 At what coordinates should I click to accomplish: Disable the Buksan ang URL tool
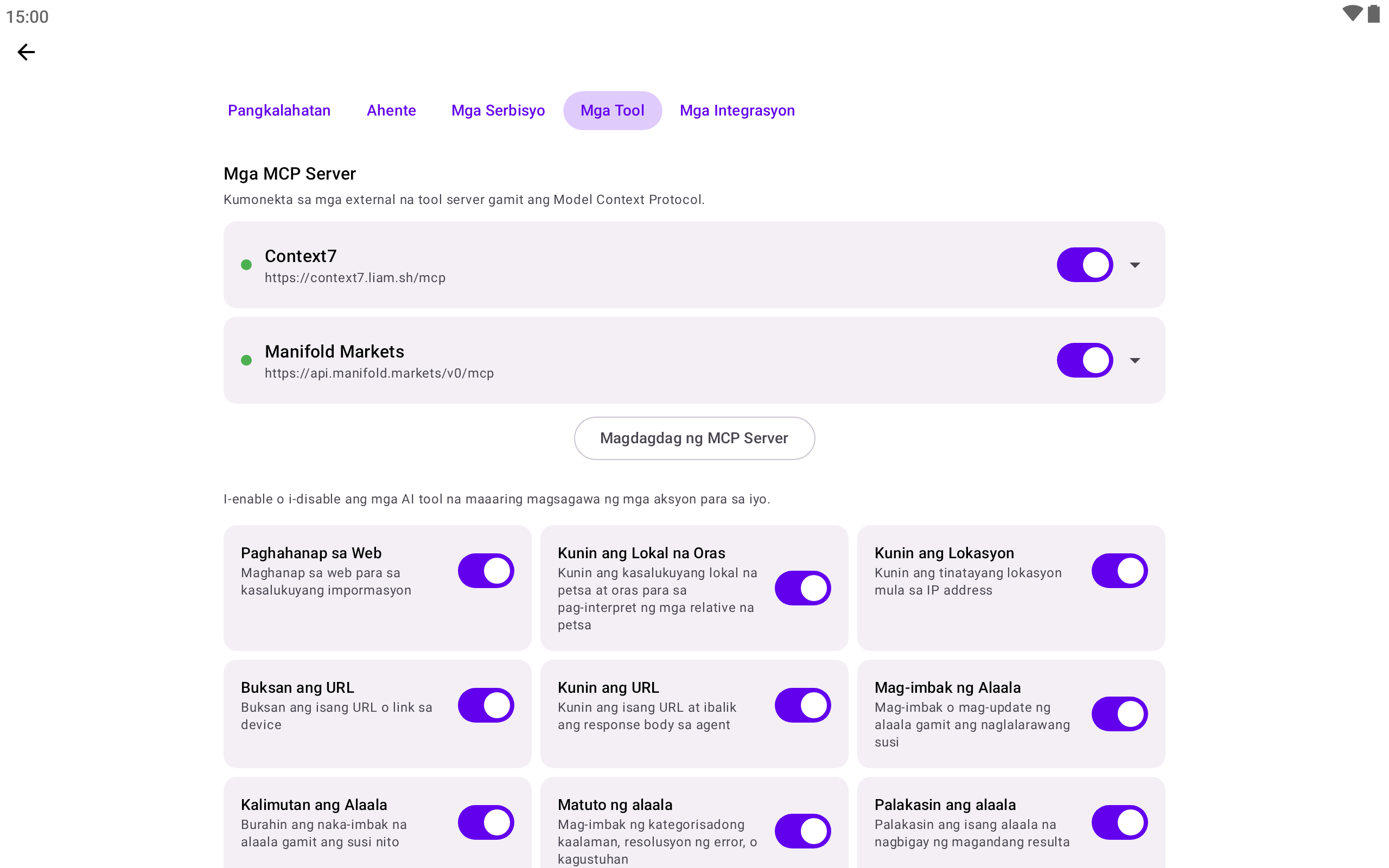point(486,705)
